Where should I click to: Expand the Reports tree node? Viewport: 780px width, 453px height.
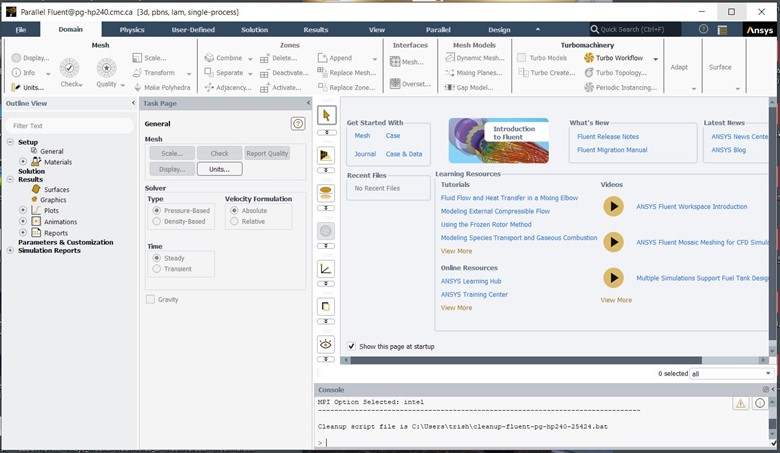point(22,232)
